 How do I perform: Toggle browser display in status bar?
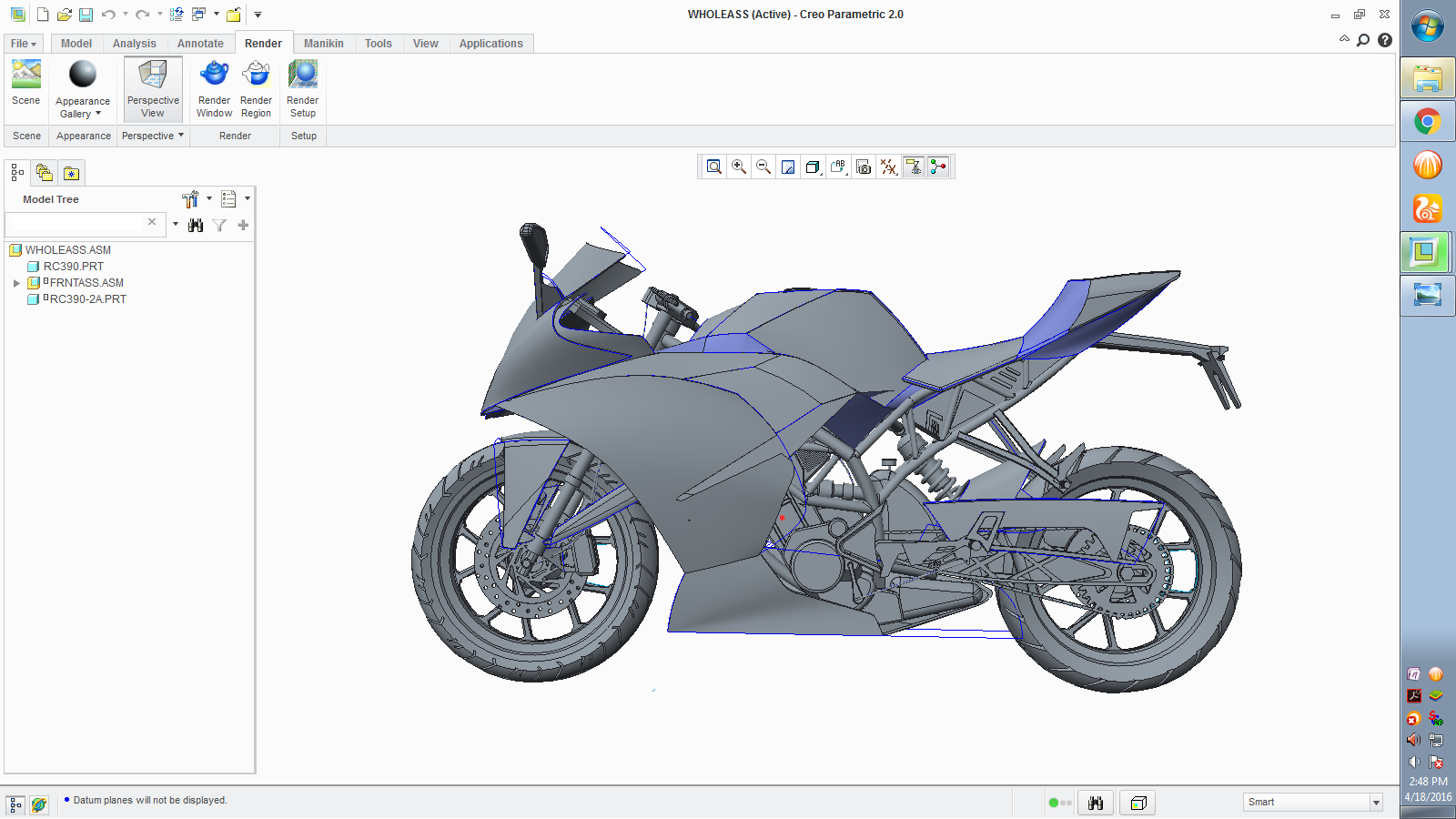38,804
